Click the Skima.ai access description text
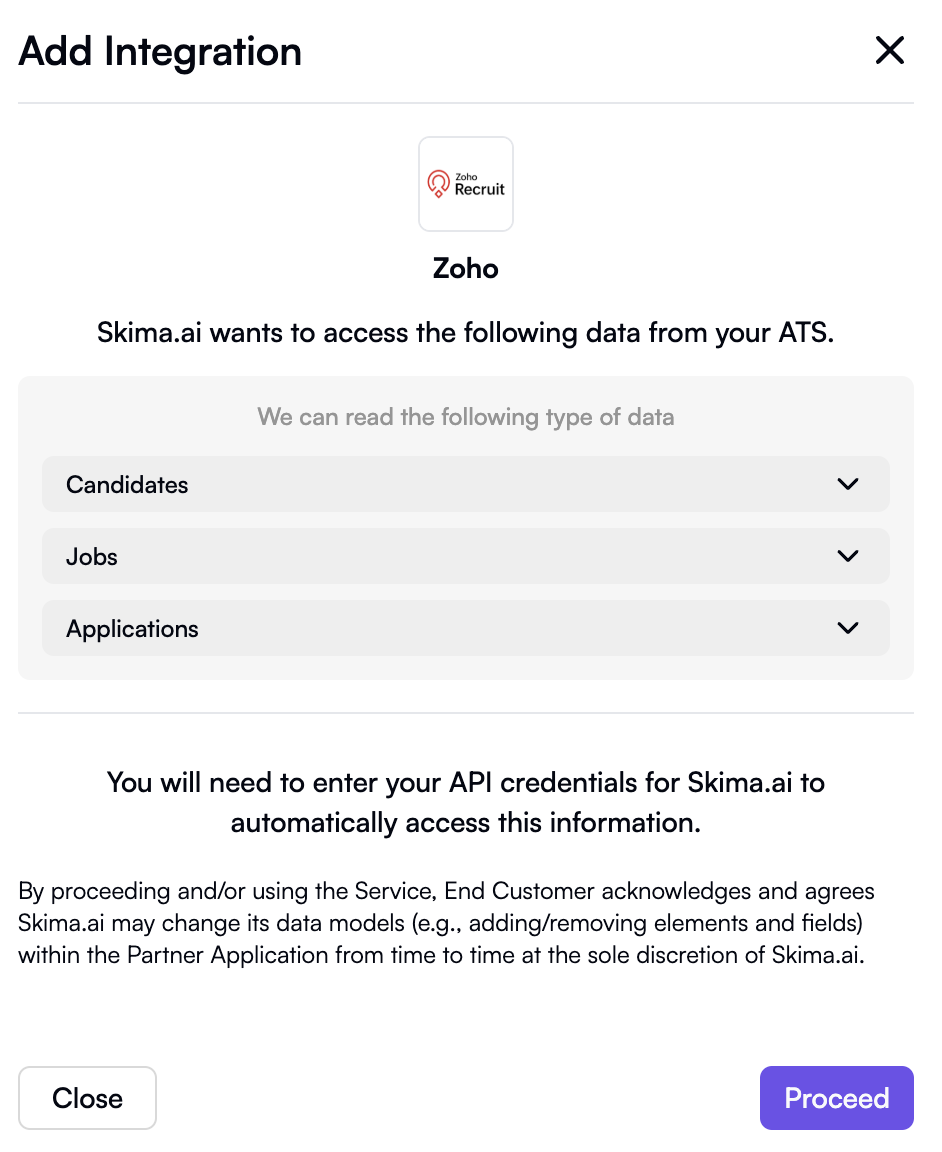 pos(465,332)
